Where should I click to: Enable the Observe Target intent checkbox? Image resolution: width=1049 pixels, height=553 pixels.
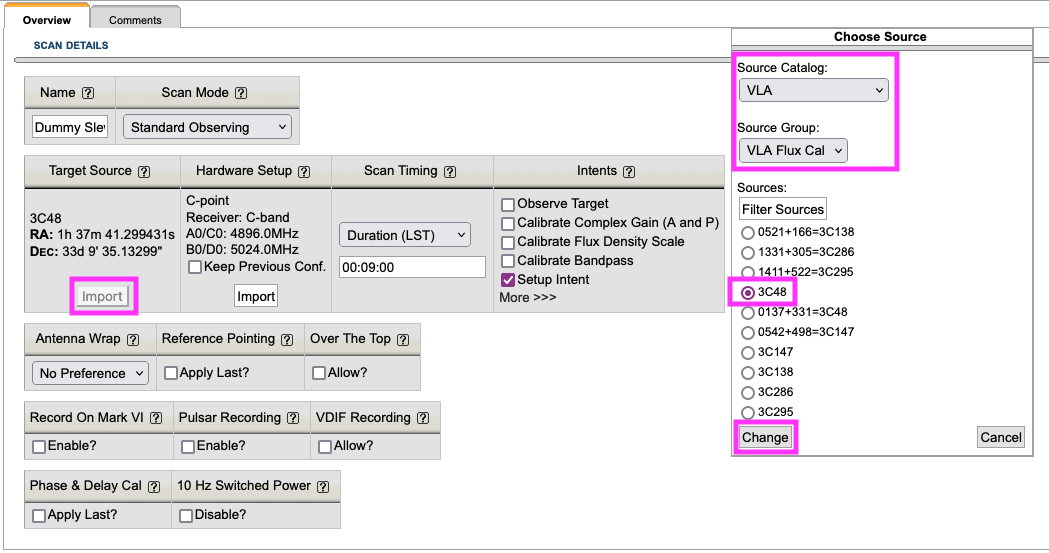tap(508, 204)
